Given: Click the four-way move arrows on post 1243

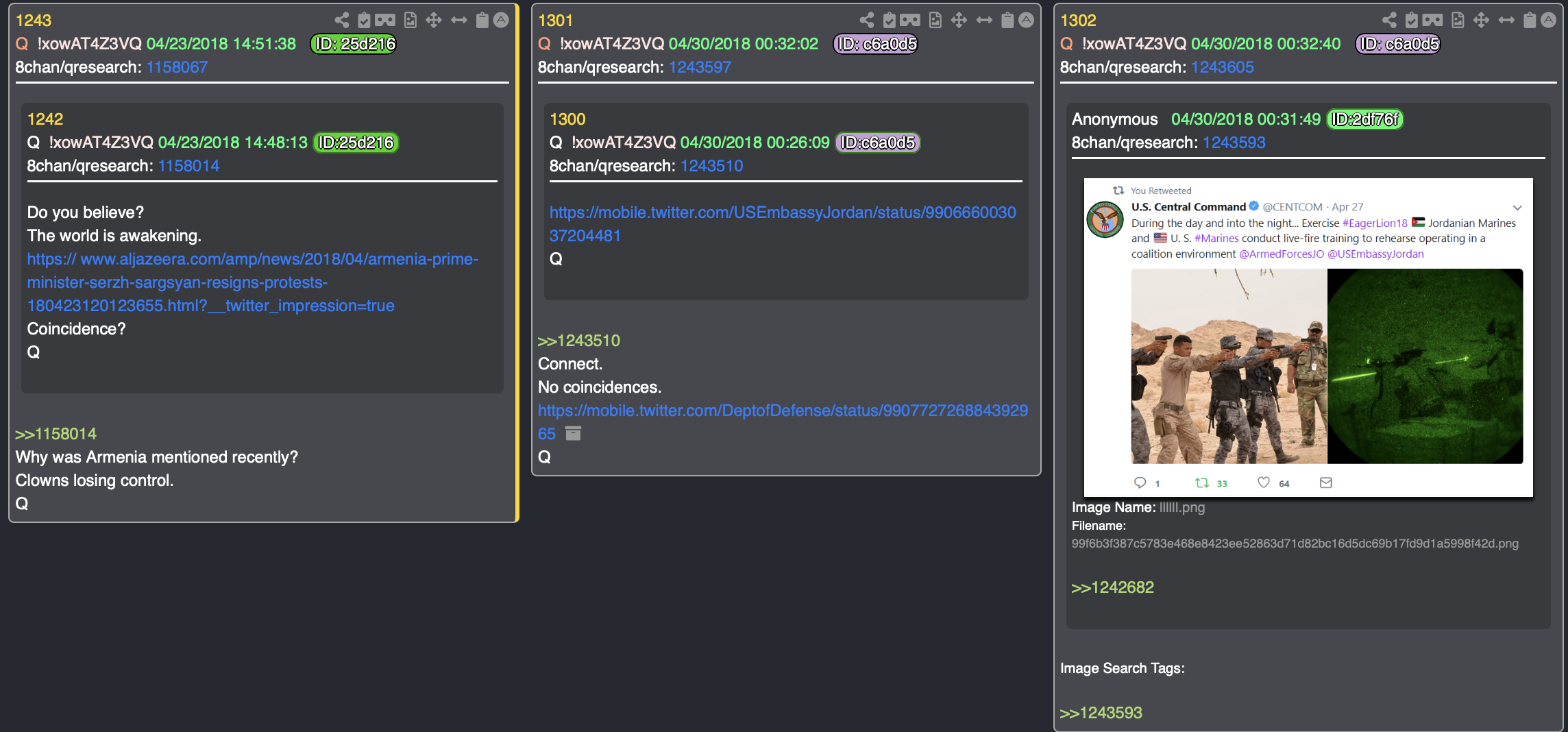Looking at the screenshot, I should click(434, 21).
